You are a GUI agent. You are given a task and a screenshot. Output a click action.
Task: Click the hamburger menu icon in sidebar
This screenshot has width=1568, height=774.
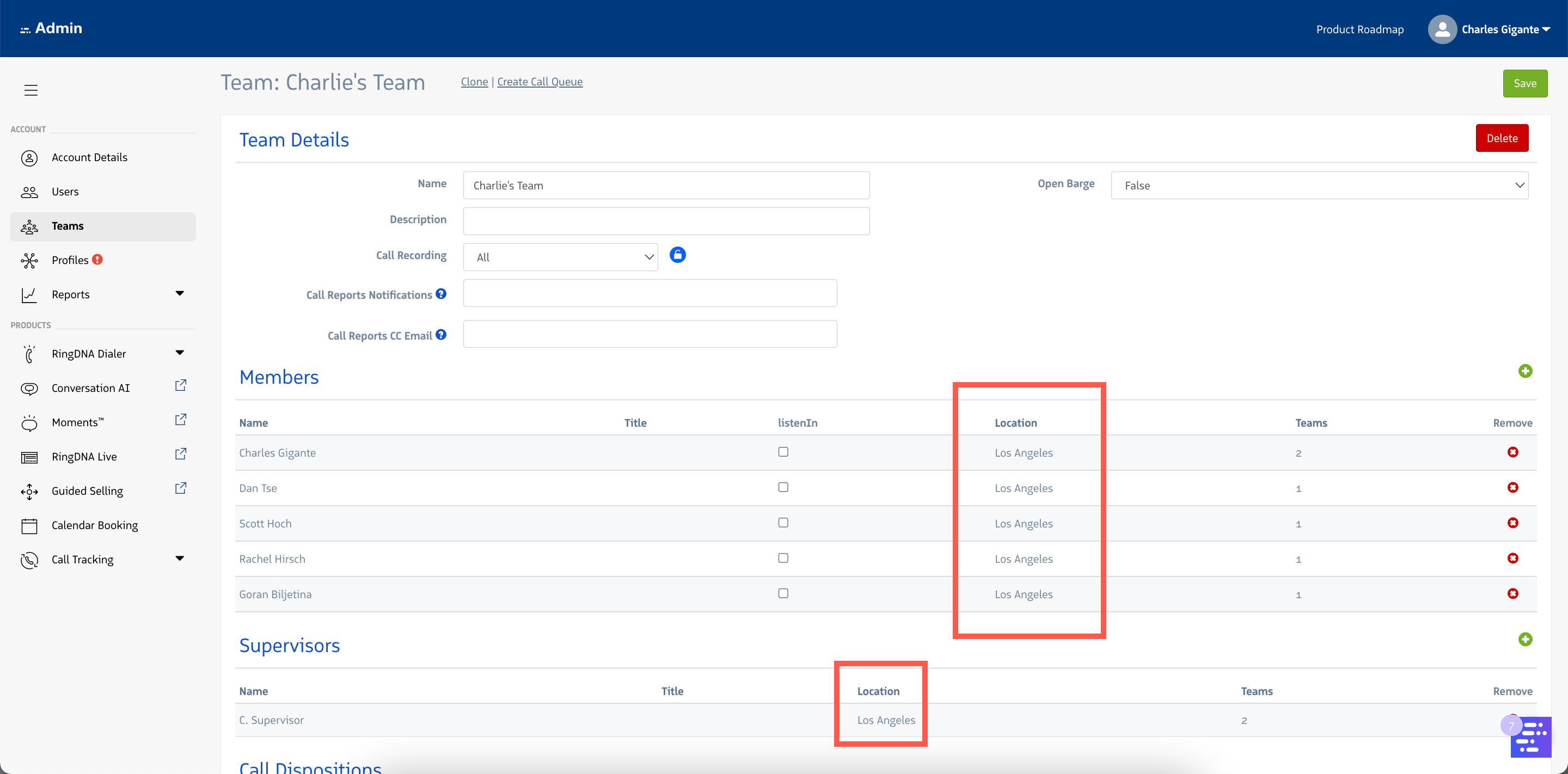click(x=31, y=90)
